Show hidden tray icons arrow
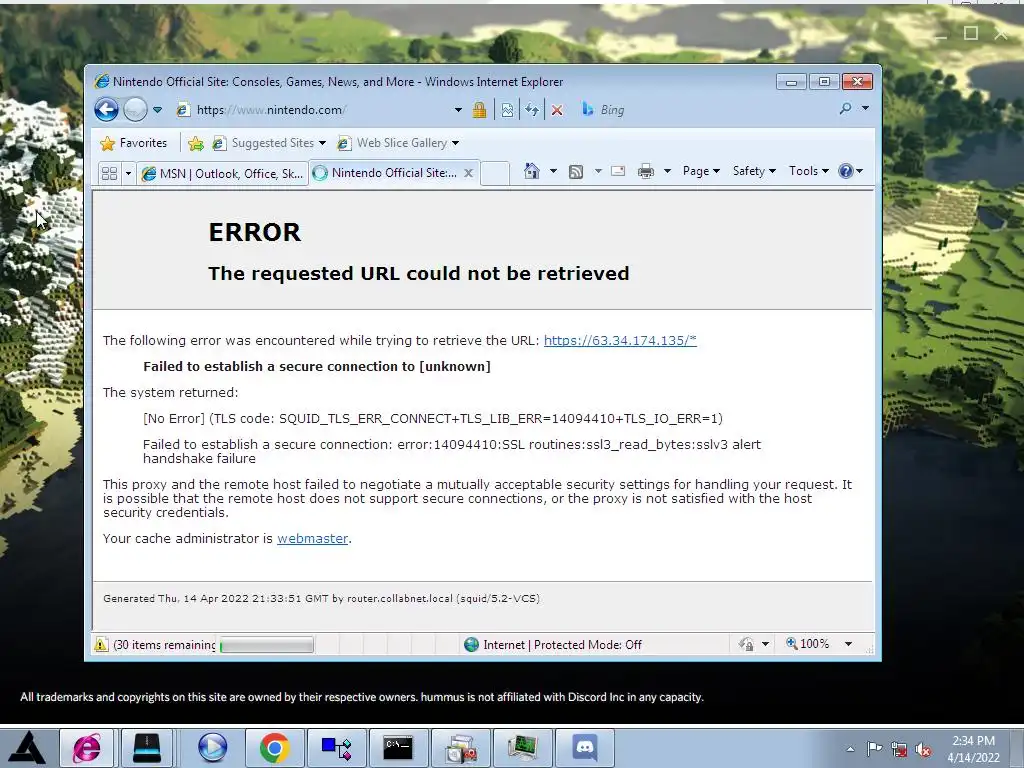This screenshot has width=1024, height=768. [850, 749]
